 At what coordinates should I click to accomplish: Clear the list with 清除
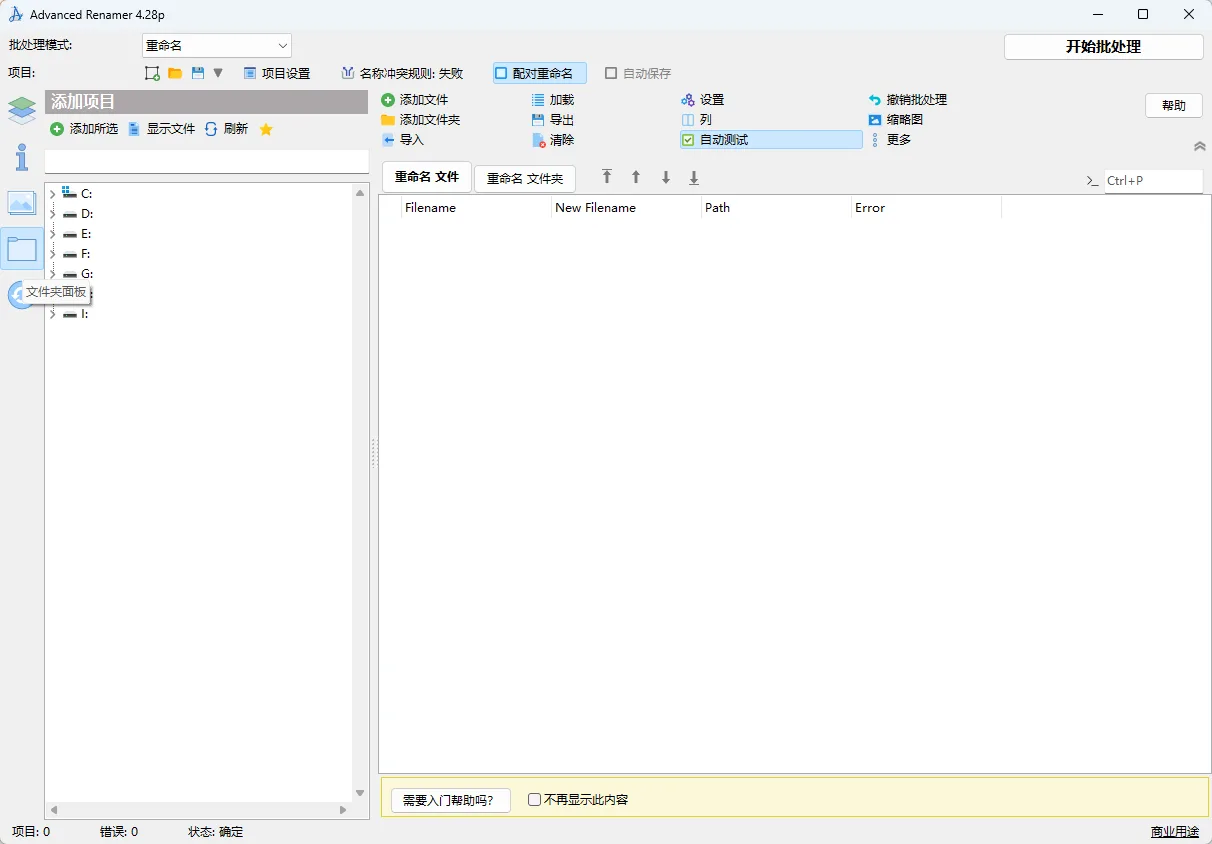553,140
